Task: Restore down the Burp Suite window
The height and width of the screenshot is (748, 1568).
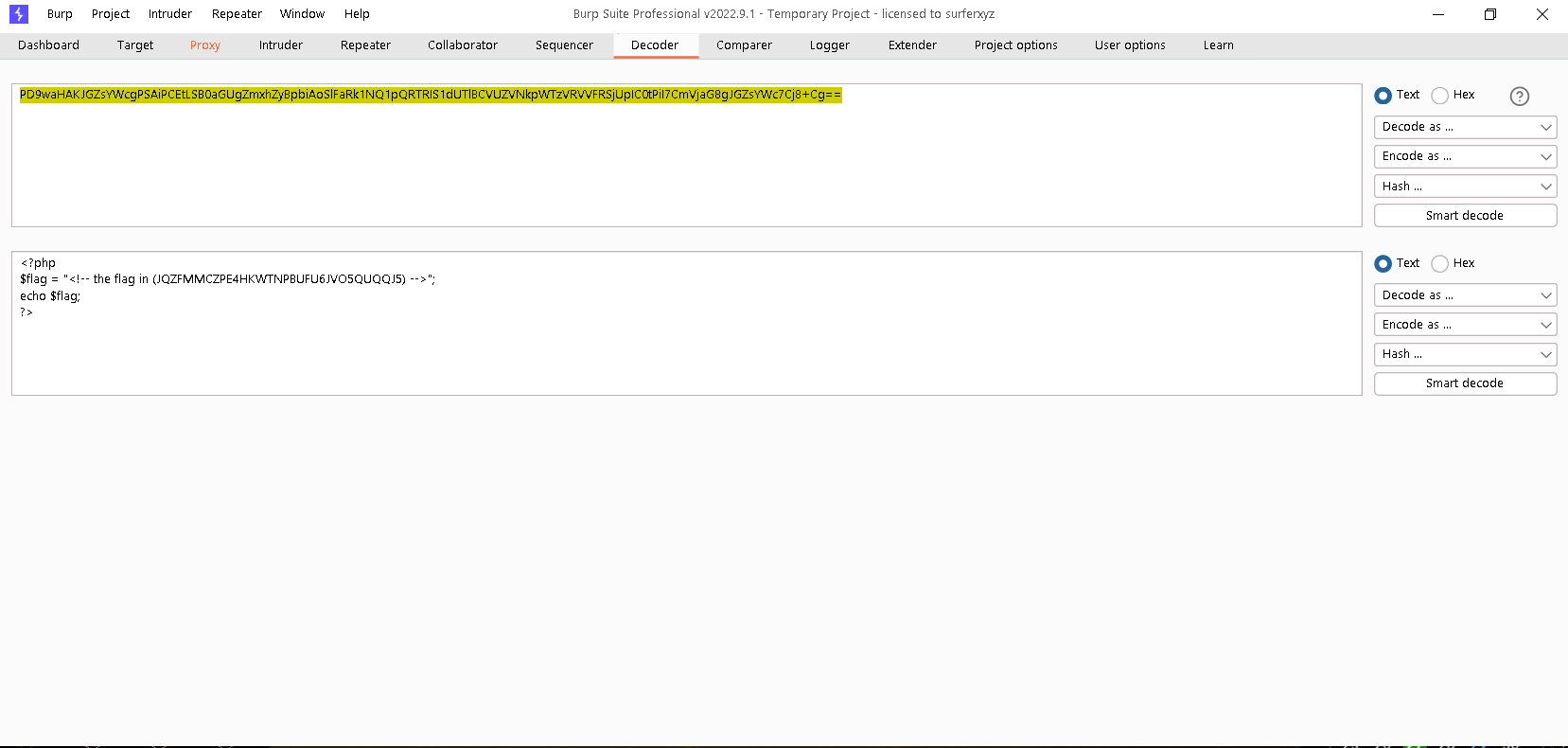Action: (1490, 14)
